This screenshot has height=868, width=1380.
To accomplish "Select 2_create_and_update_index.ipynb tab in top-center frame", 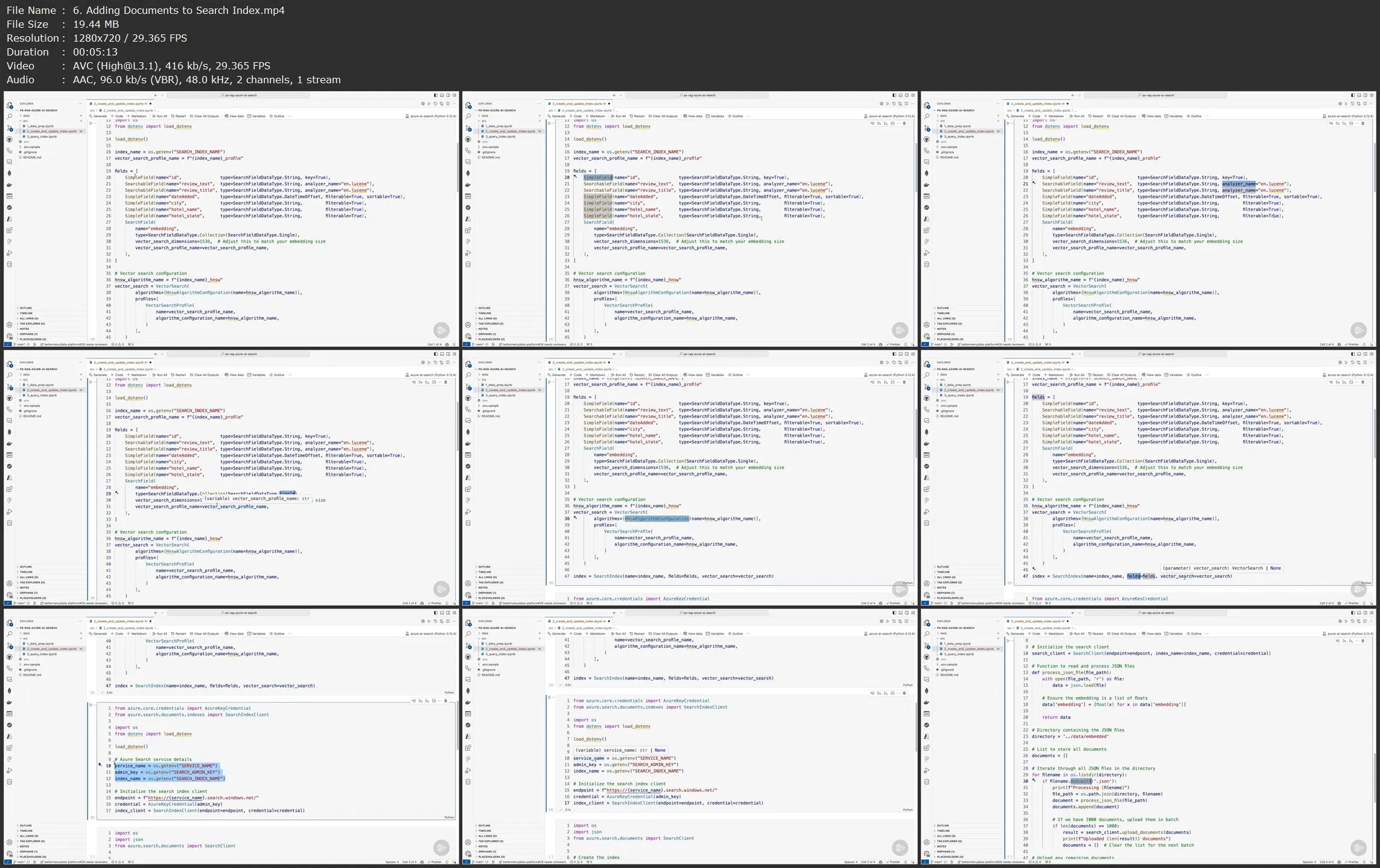I will click(x=578, y=104).
